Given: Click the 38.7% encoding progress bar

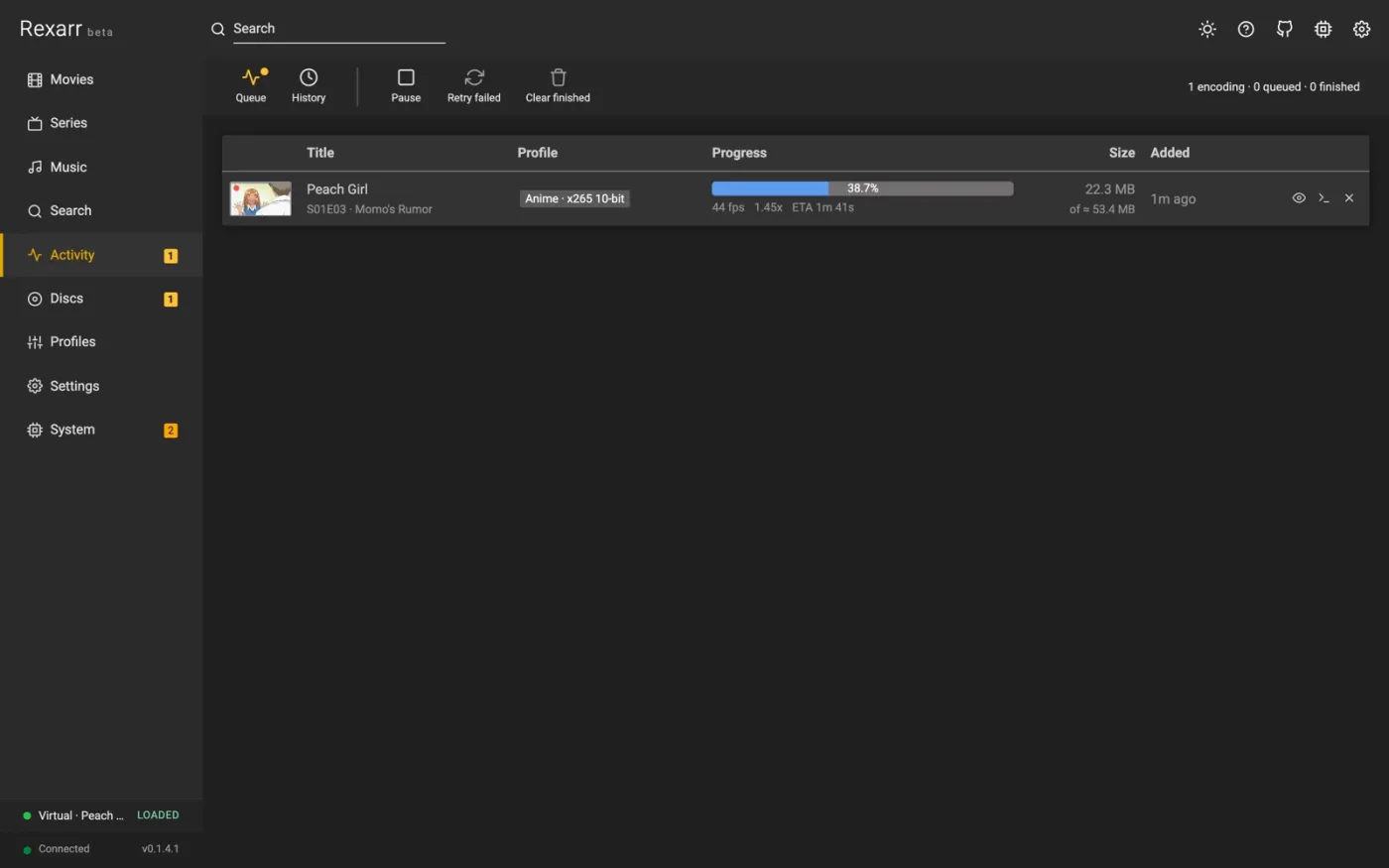Looking at the screenshot, I should click(x=862, y=188).
